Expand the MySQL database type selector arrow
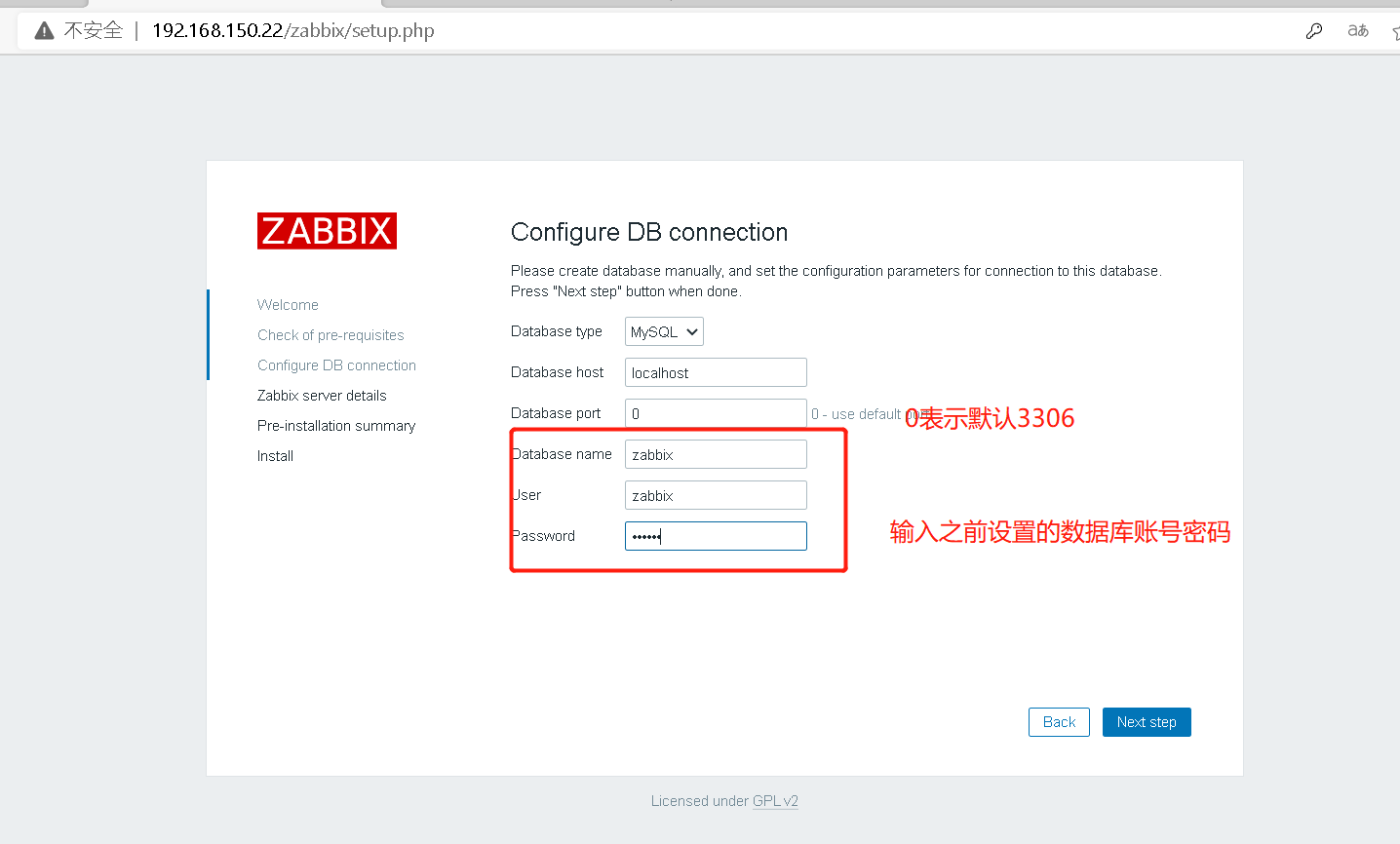This screenshot has height=844, width=1400. pyautogui.click(x=691, y=331)
